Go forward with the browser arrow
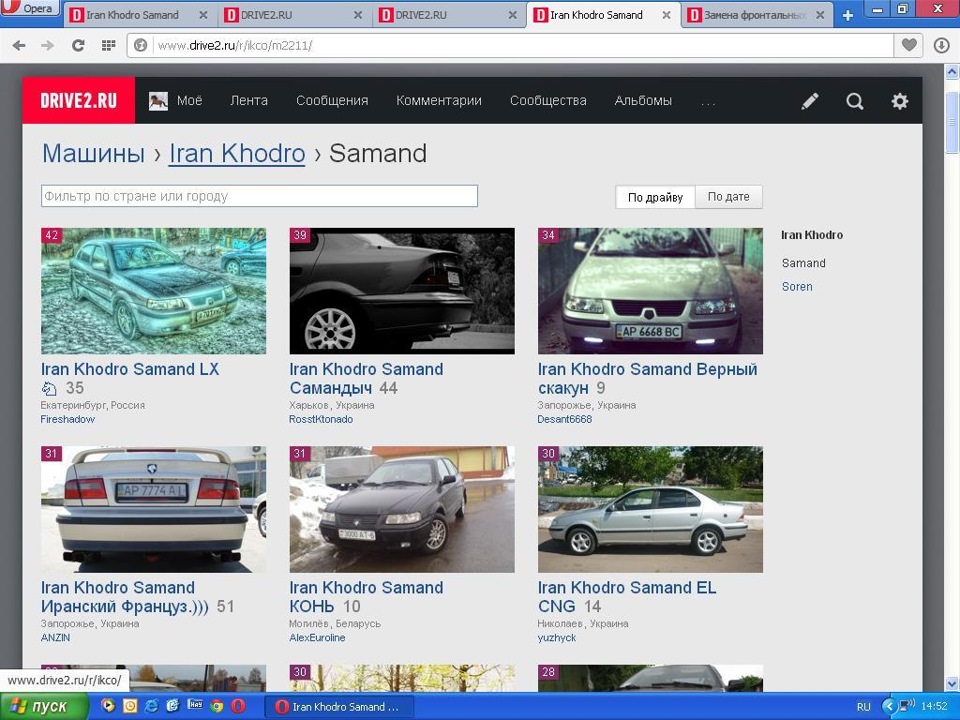Viewport: 960px width, 720px height. click(x=47, y=45)
